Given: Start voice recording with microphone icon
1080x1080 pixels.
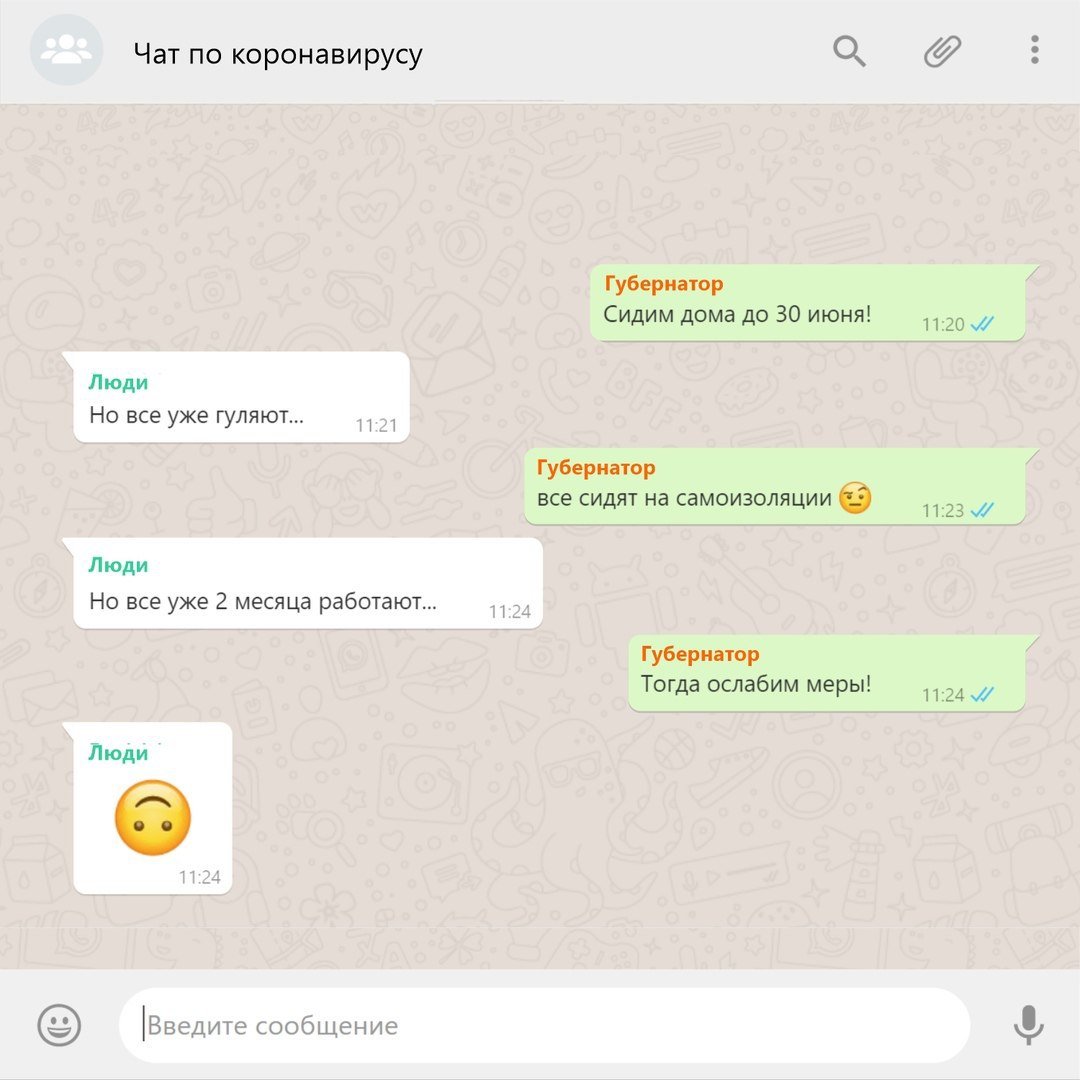Looking at the screenshot, I should coord(1028,1025).
